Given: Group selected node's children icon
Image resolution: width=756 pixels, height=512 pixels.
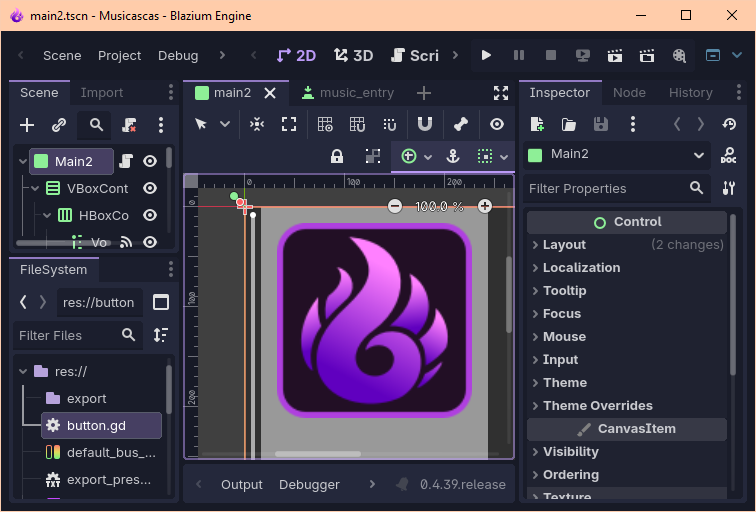Looking at the screenshot, I should pos(373,156).
